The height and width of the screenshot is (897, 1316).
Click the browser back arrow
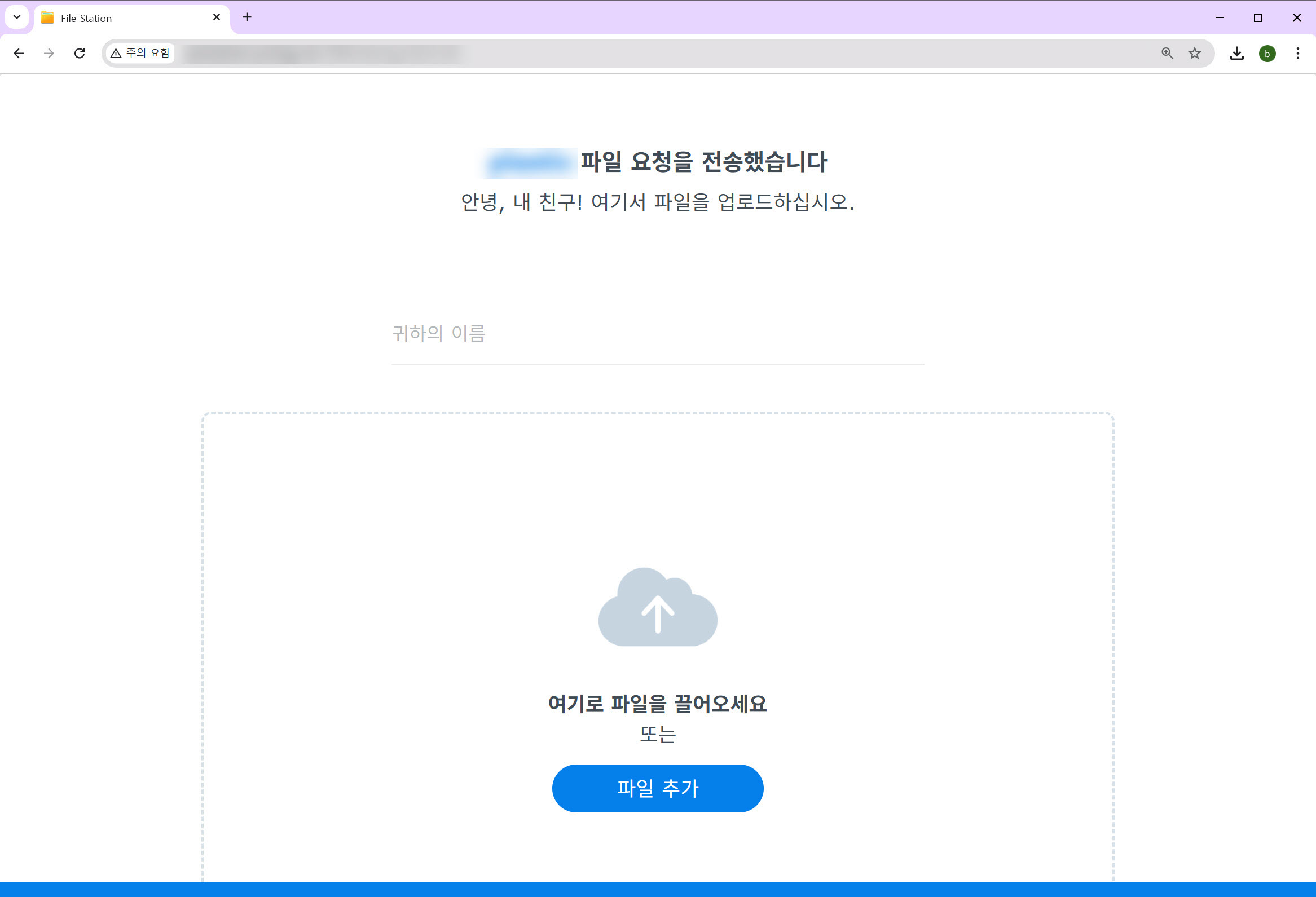[19, 53]
